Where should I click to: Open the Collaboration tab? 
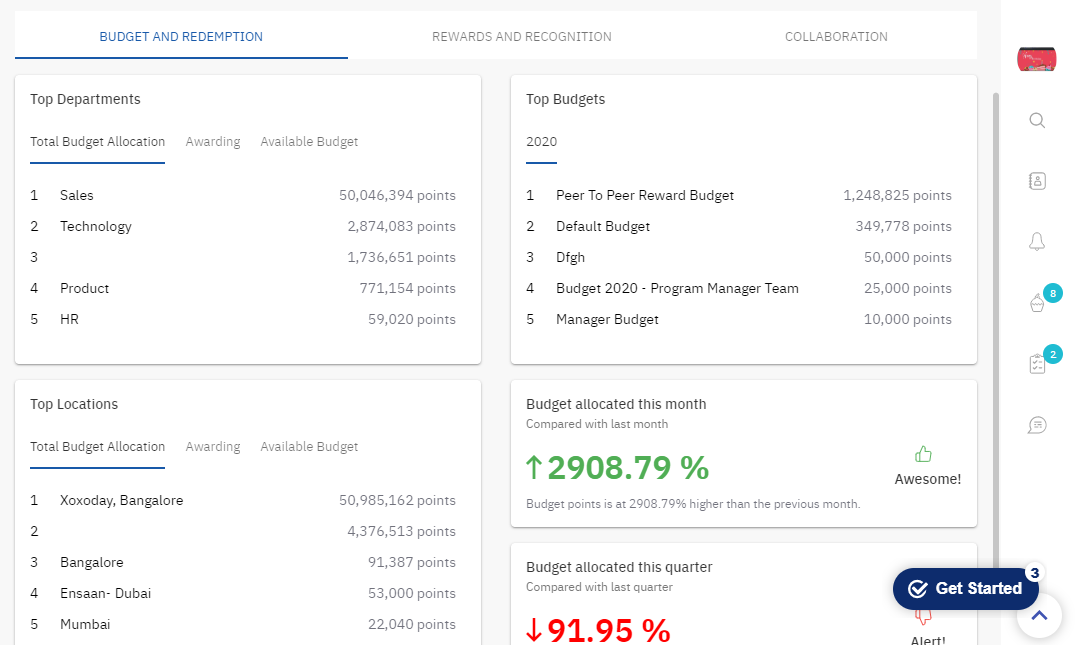836,36
